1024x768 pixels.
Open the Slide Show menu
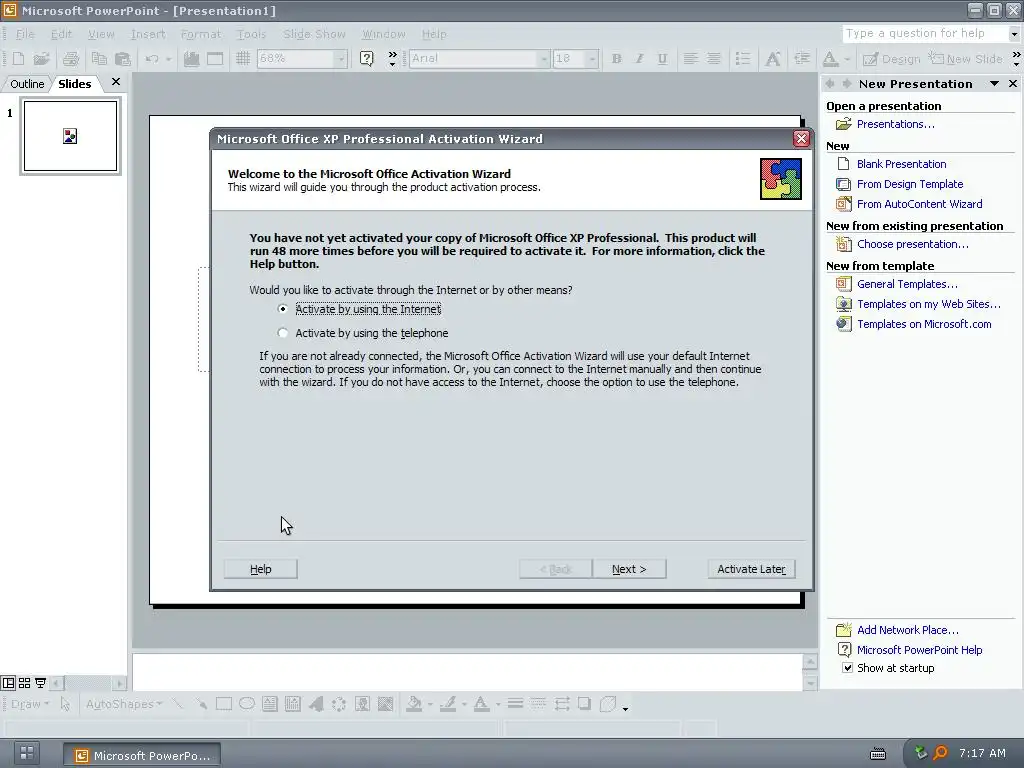[x=314, y=34]
